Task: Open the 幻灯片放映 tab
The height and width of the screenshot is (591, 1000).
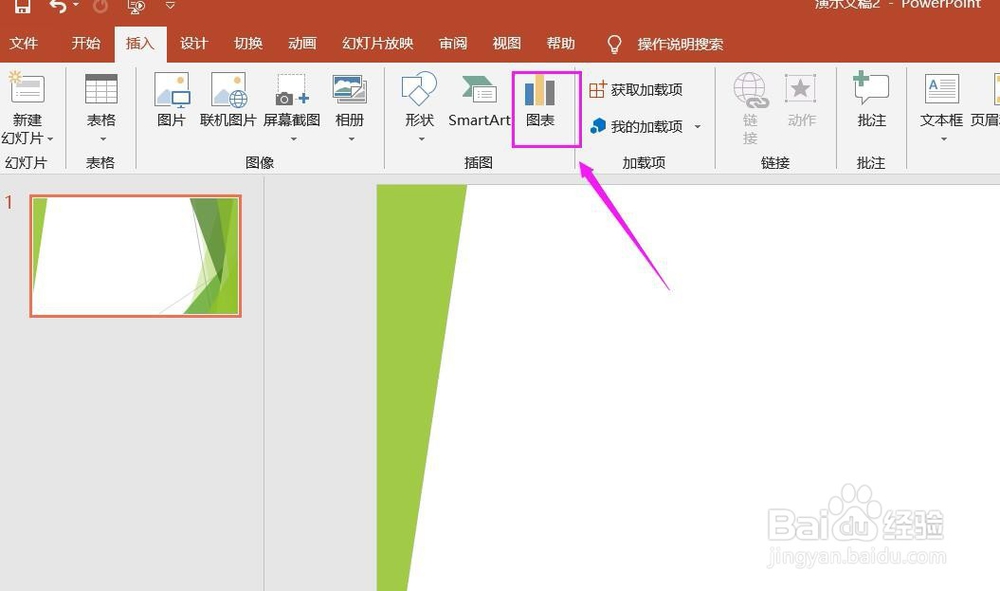Action: click(376, 43)
